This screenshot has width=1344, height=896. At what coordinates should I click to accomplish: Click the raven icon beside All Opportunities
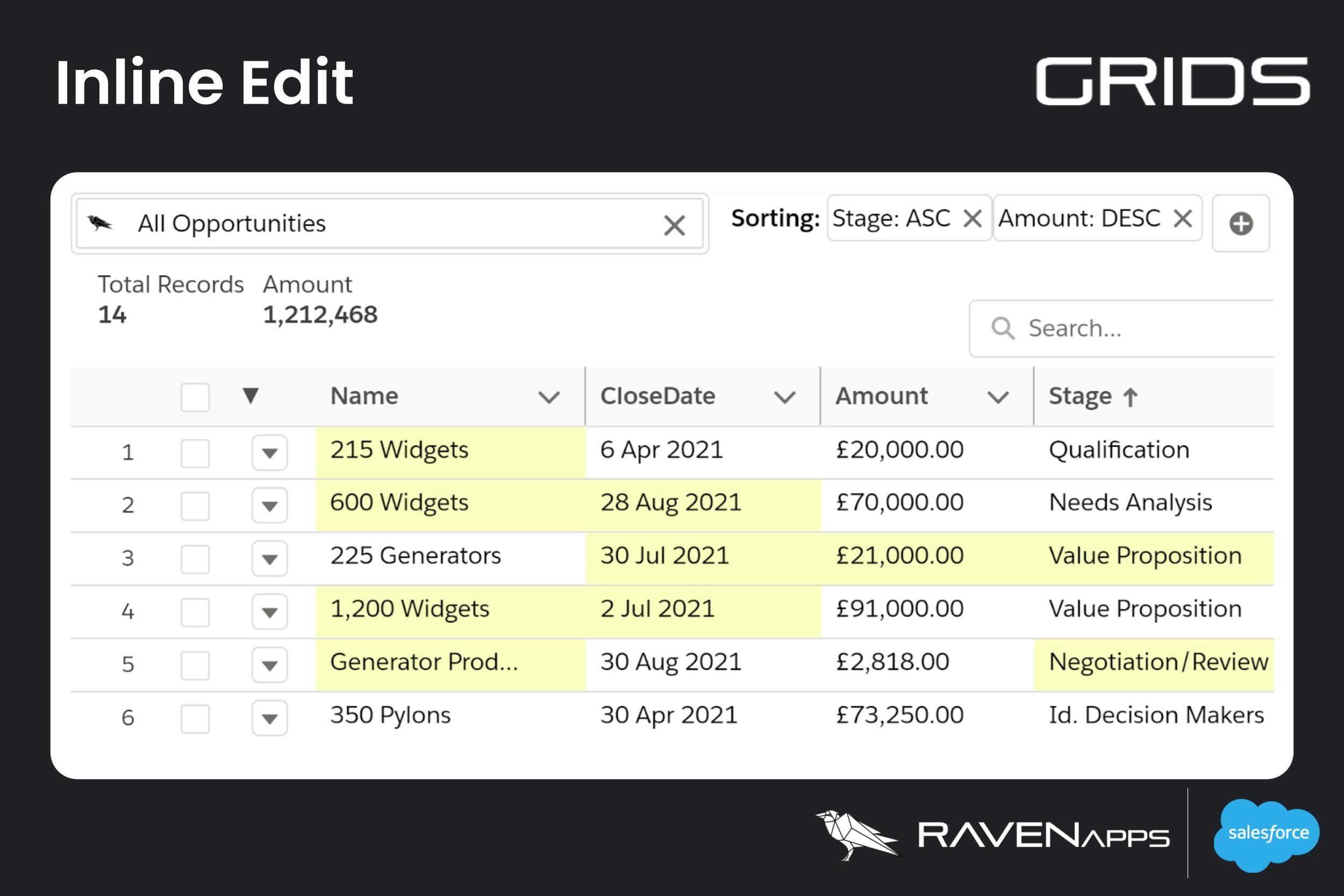click(100, 223)
